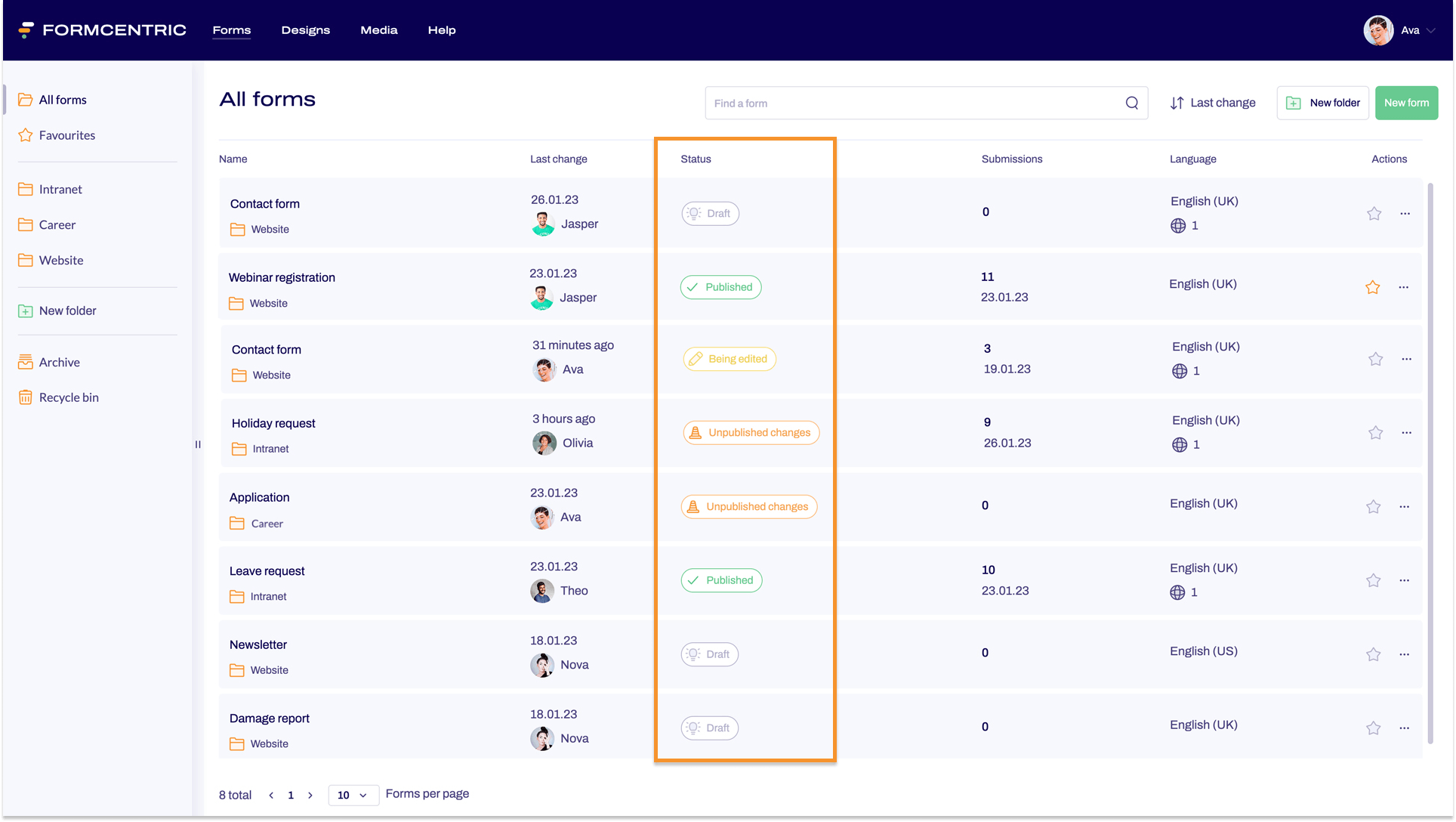Switch to the Designs tab
Image resolution: width=1456 pixels, height=822 pixels.
pos(305,29)
